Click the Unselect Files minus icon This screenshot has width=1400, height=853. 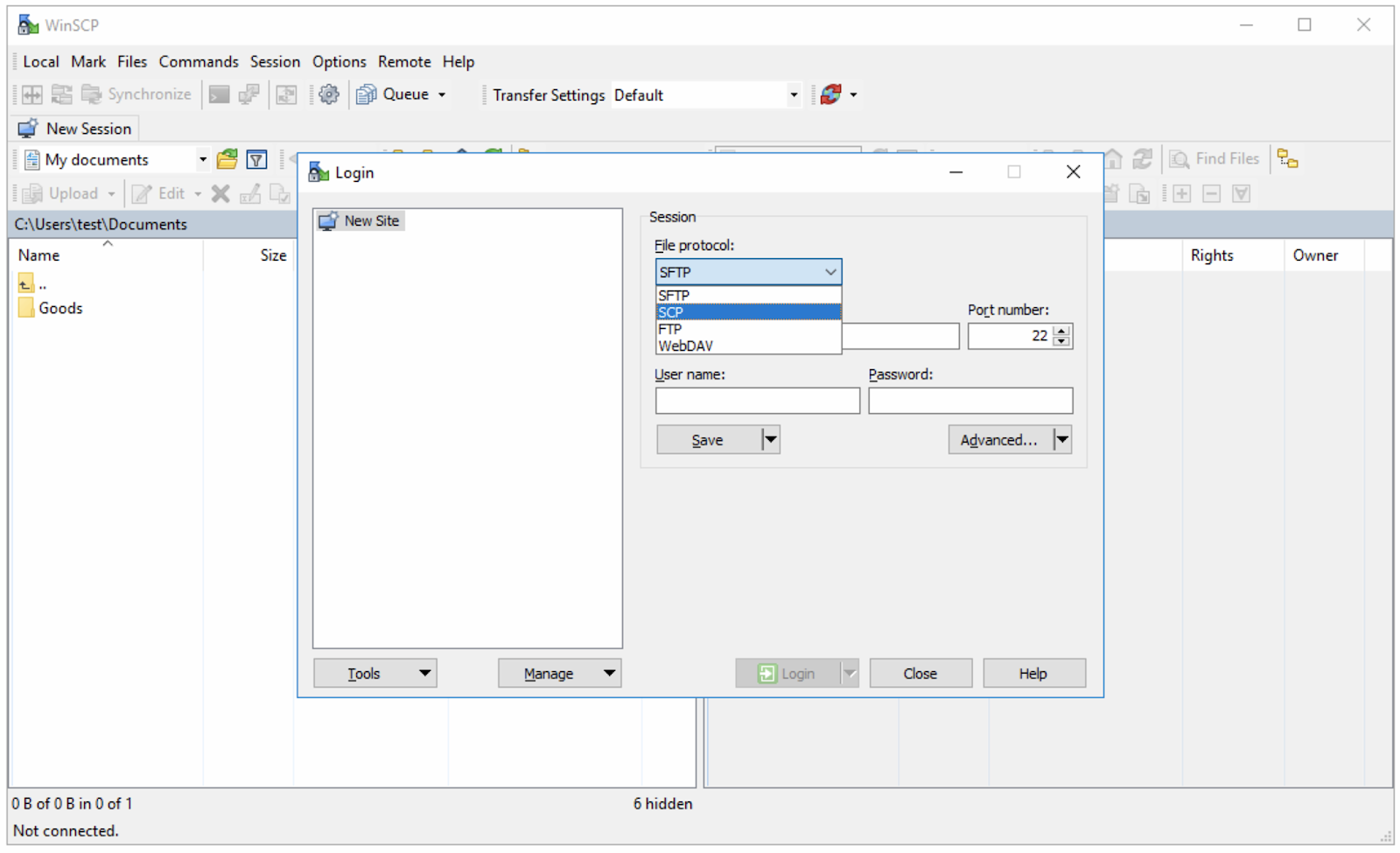click(x=1212, y=193)
